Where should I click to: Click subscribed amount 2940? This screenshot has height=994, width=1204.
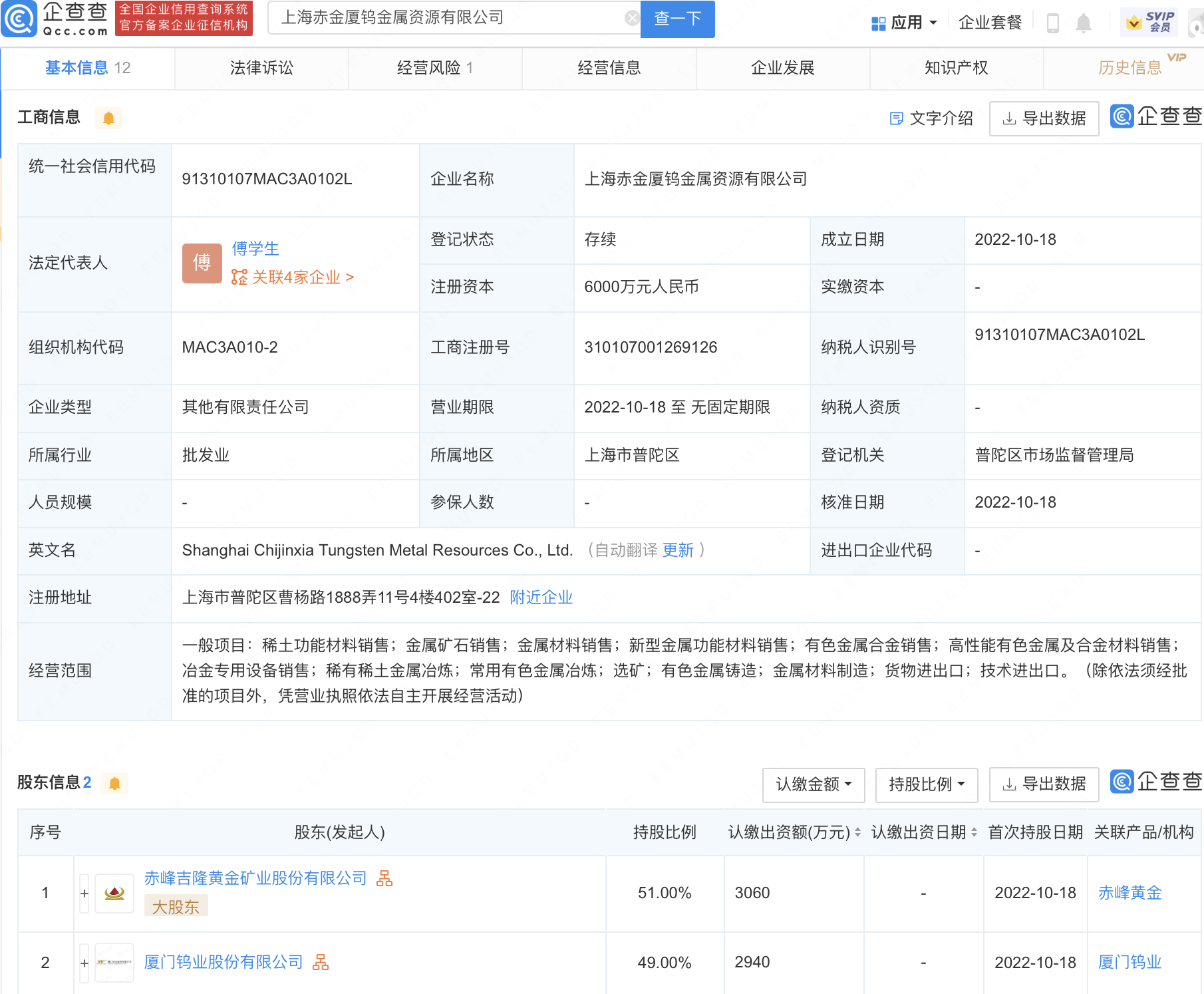(752, 962)
